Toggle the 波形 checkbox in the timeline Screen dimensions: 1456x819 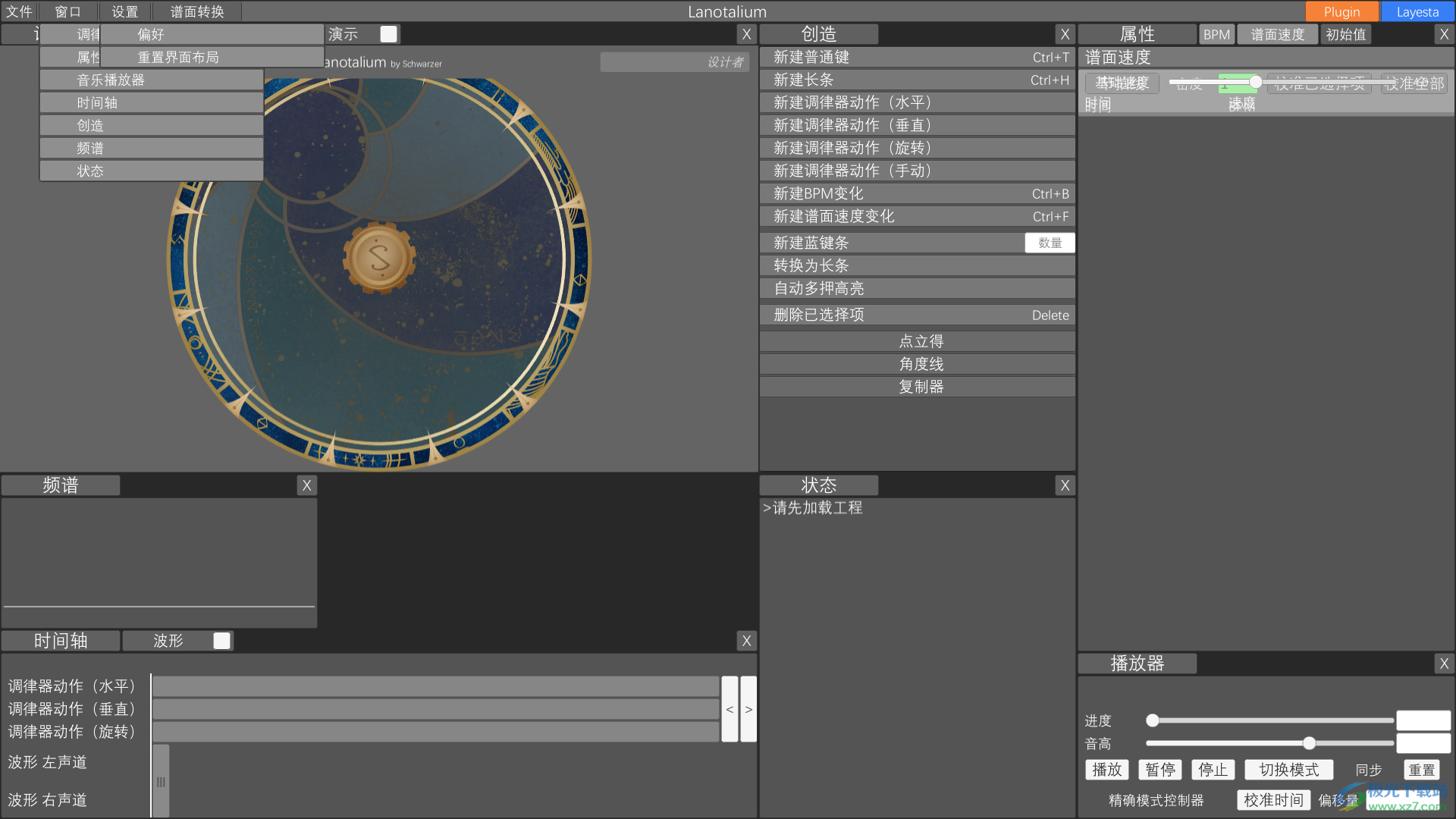(221, 641)
